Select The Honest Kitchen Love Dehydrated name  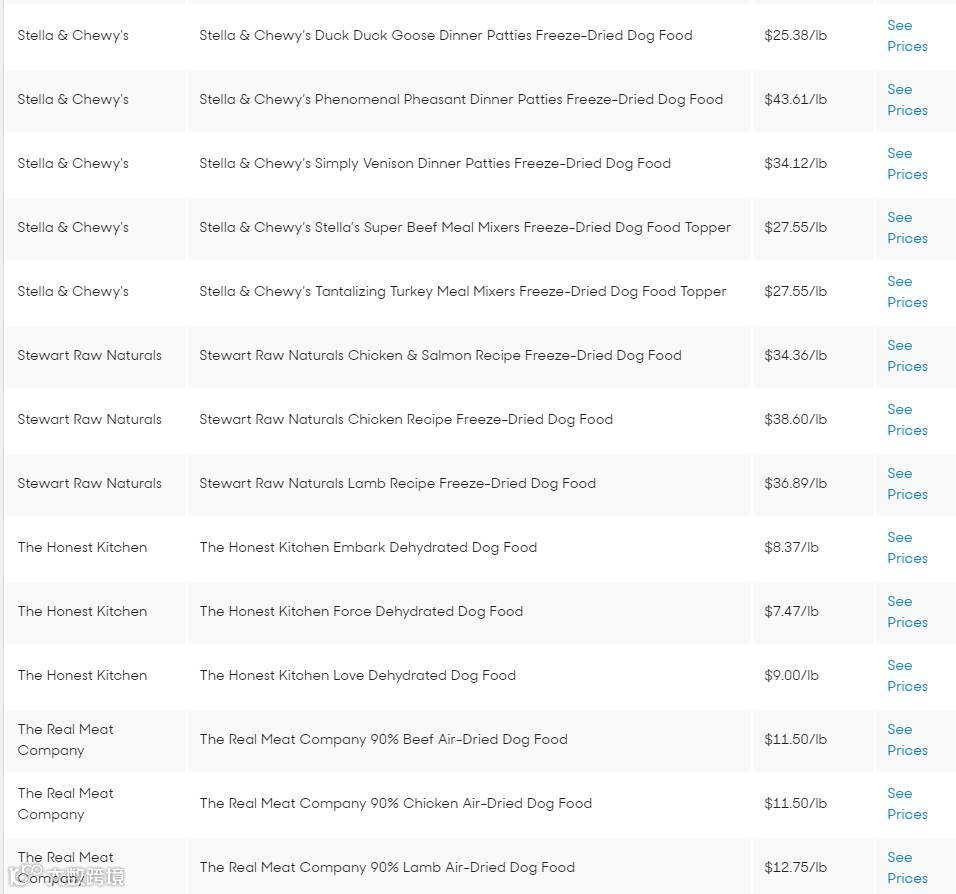coord(357,676)
